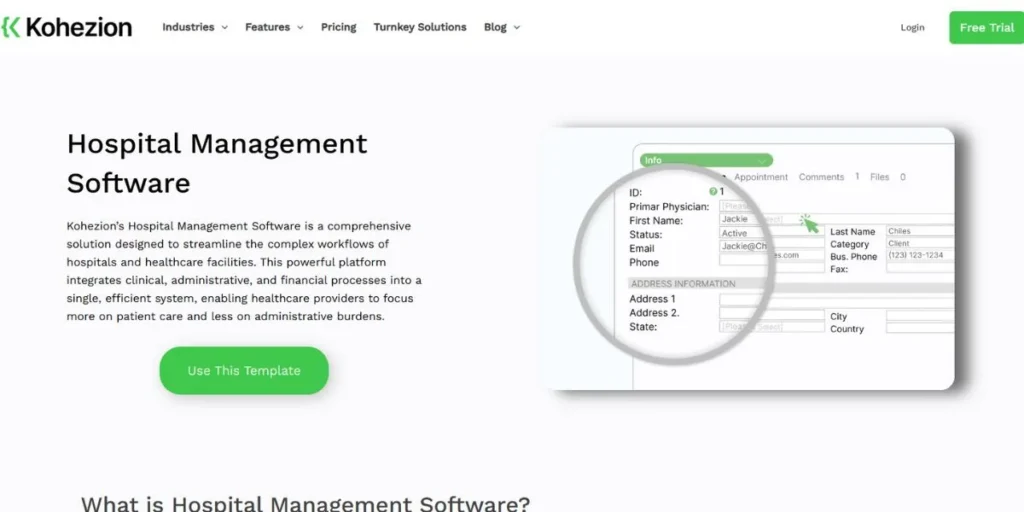This screenshot has width=1024, height=512.
Task: Click the Bus. Phone field in preview
Action: coord(920,255)
